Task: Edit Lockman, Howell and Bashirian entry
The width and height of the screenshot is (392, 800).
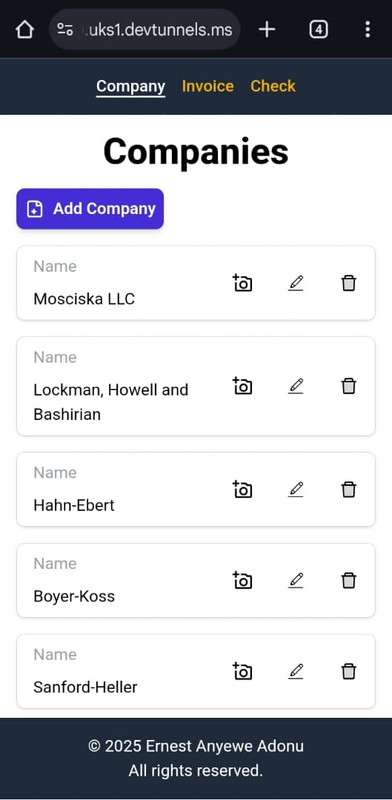Action: [x=296, y=386]
